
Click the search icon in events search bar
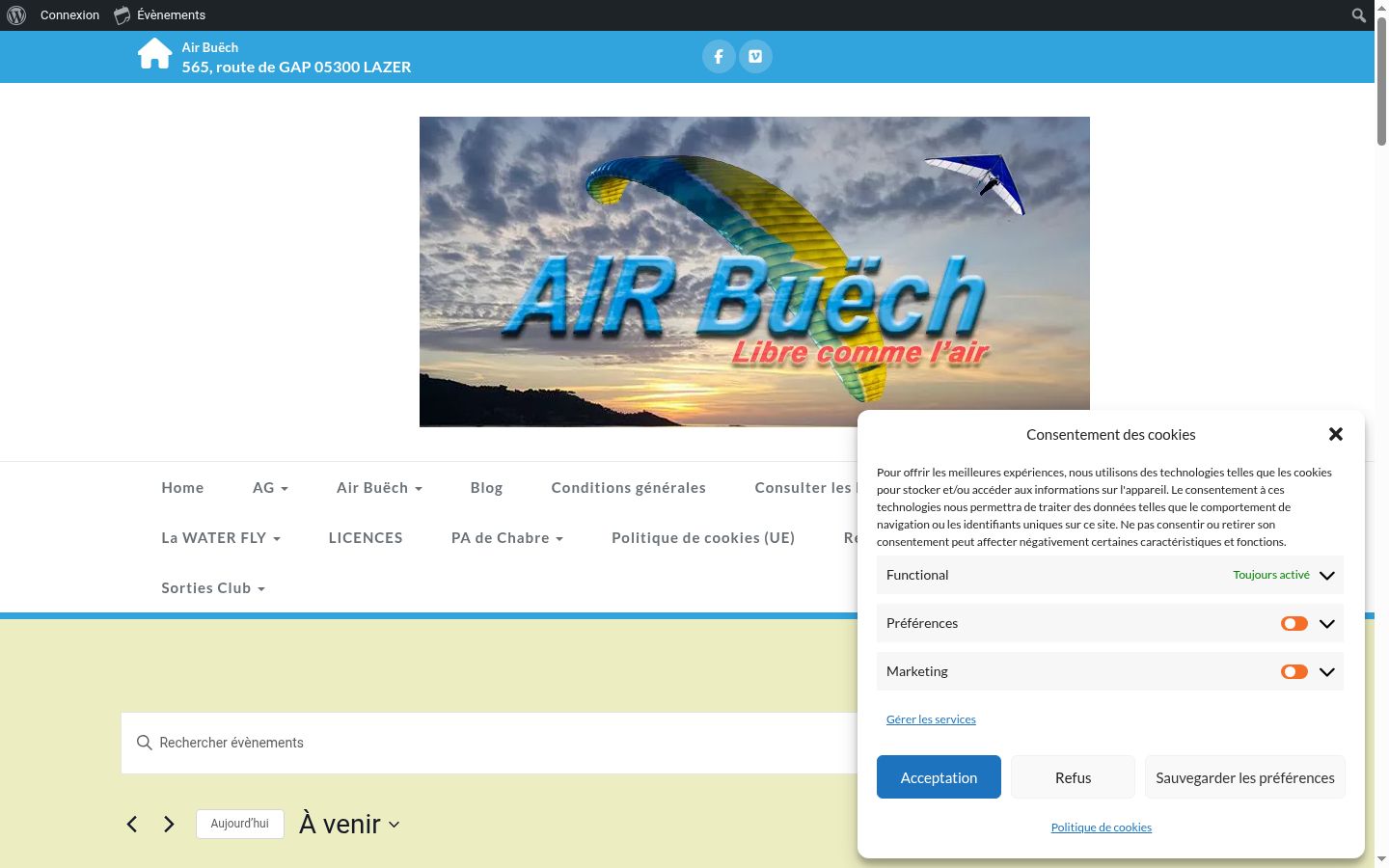(145, 743)
